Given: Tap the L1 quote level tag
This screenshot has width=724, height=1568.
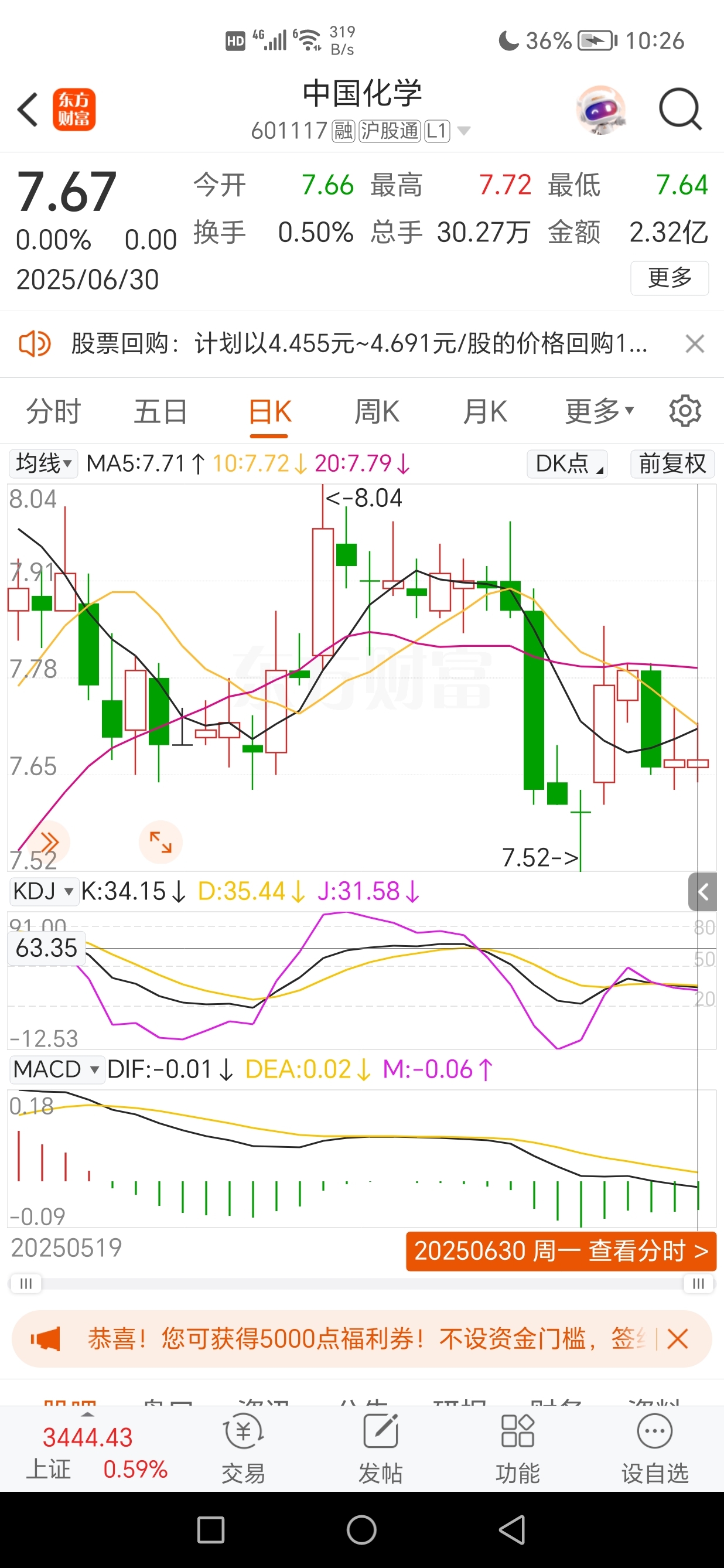Looking at the screenshot, I should [x=437, y=131].
